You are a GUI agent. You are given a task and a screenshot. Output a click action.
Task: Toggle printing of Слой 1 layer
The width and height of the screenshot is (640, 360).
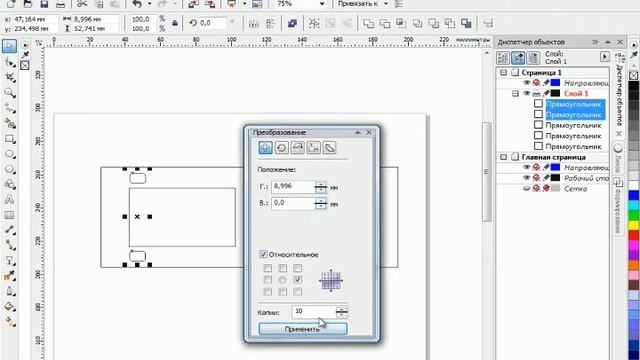tap(536, 93)
